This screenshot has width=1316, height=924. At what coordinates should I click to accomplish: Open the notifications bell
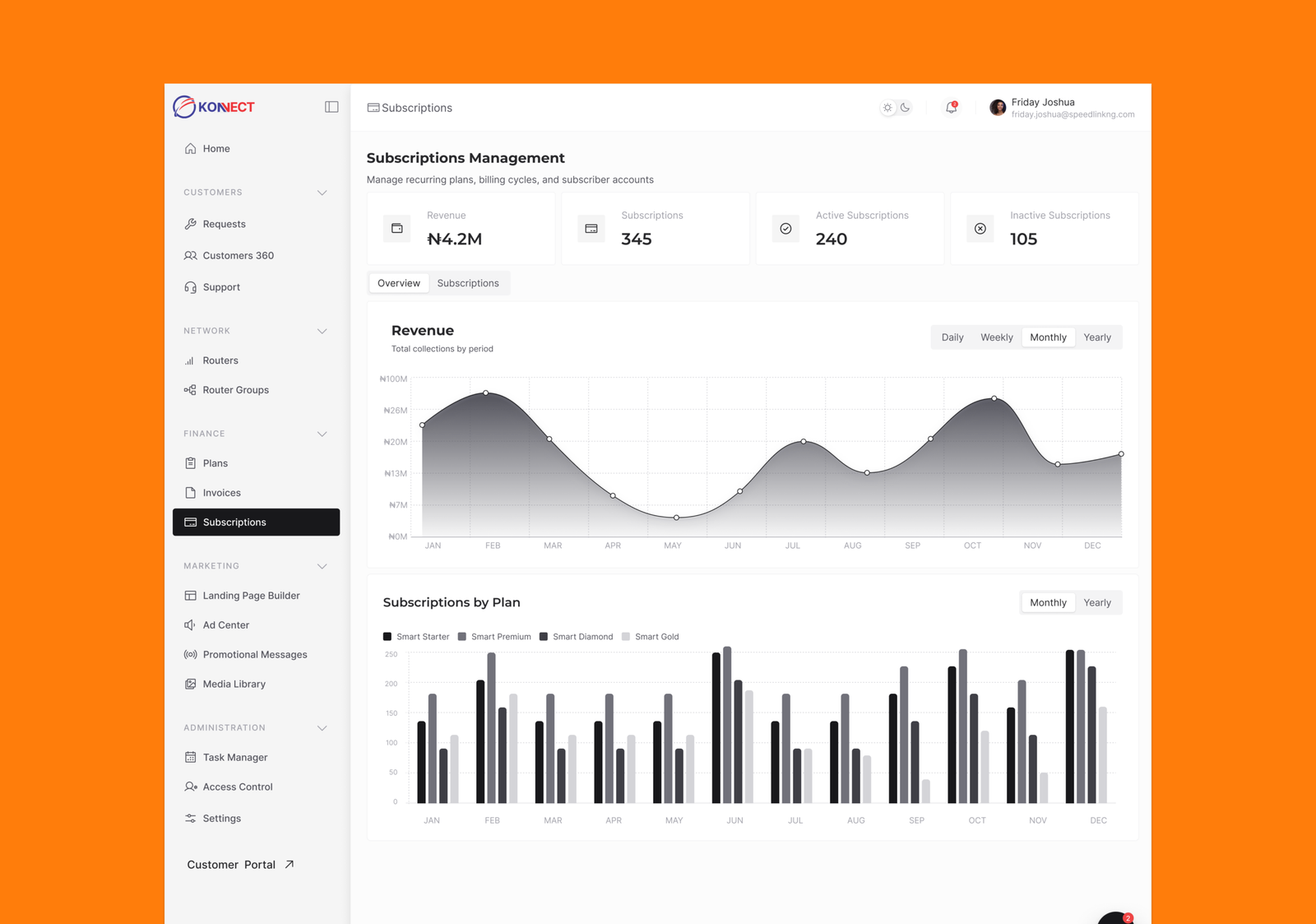pos(952,108)
